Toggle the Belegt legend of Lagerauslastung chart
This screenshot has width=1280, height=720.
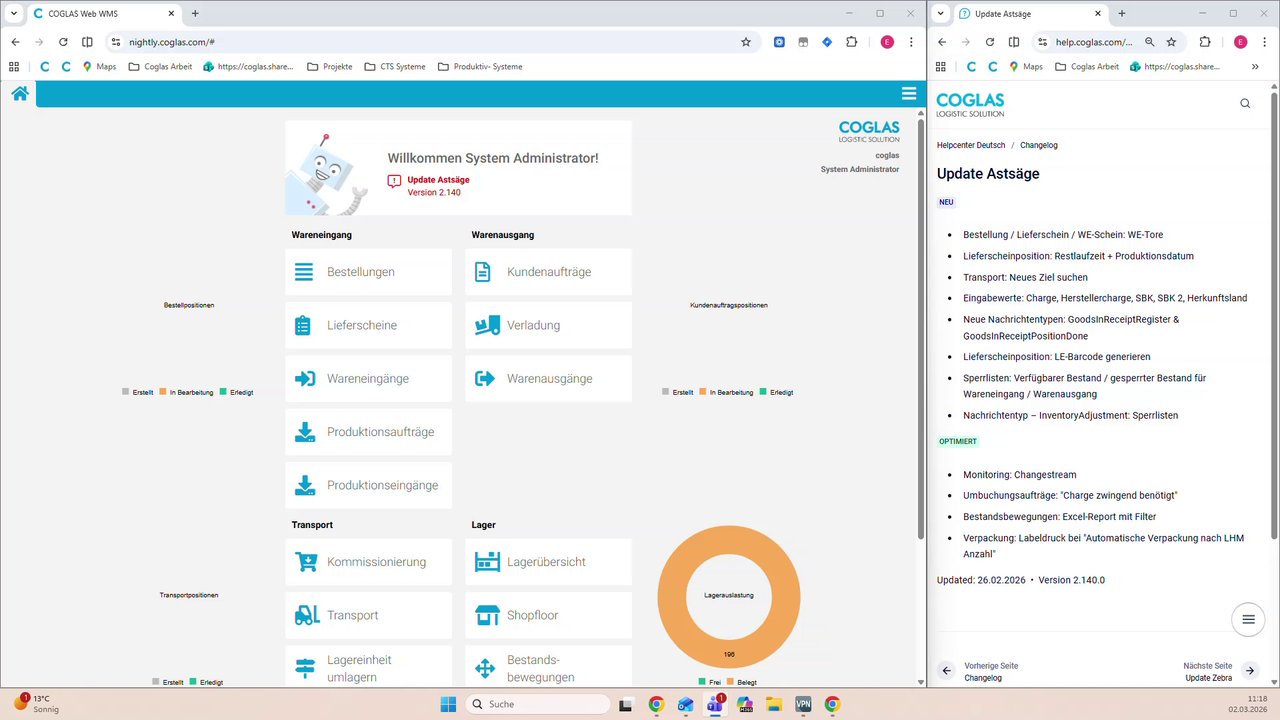[742, 682]
